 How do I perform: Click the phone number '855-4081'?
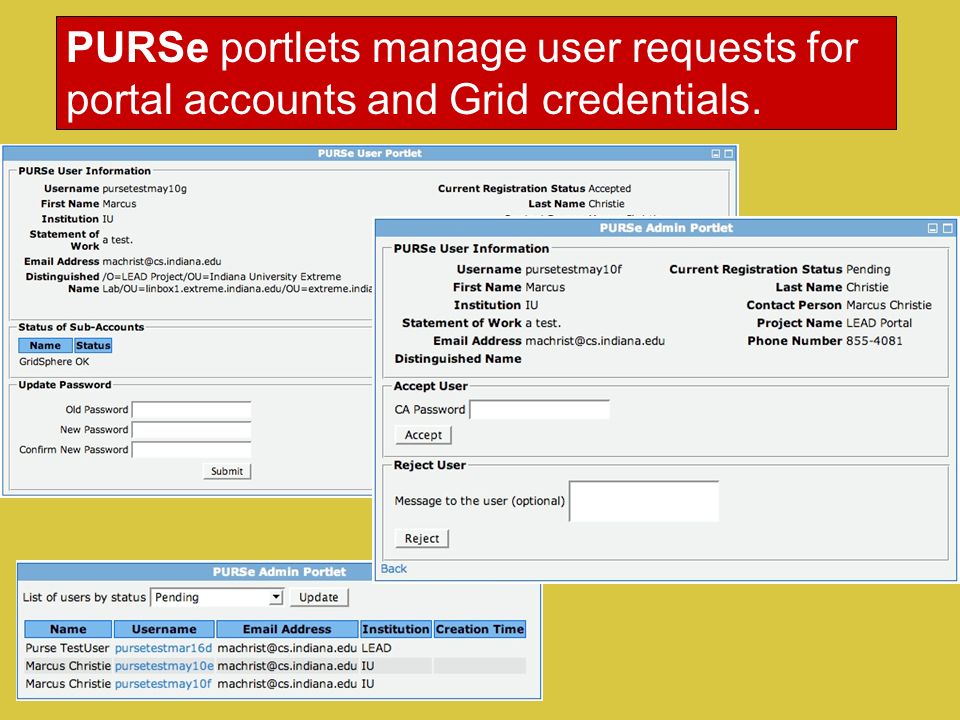point(874,341)
